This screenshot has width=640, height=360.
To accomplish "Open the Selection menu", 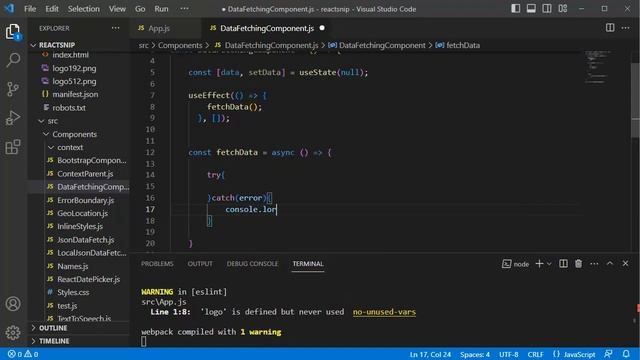I will coord(84,9).
